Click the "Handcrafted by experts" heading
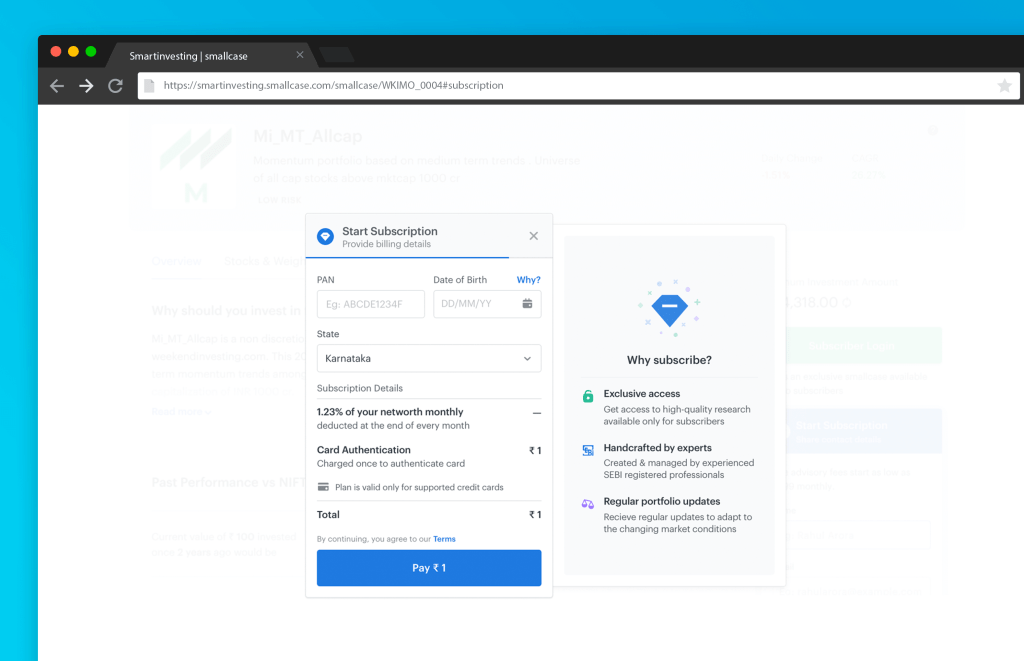Image resolution: width=1024 pixels, height=661 pixels. click(x=658, y=448)
